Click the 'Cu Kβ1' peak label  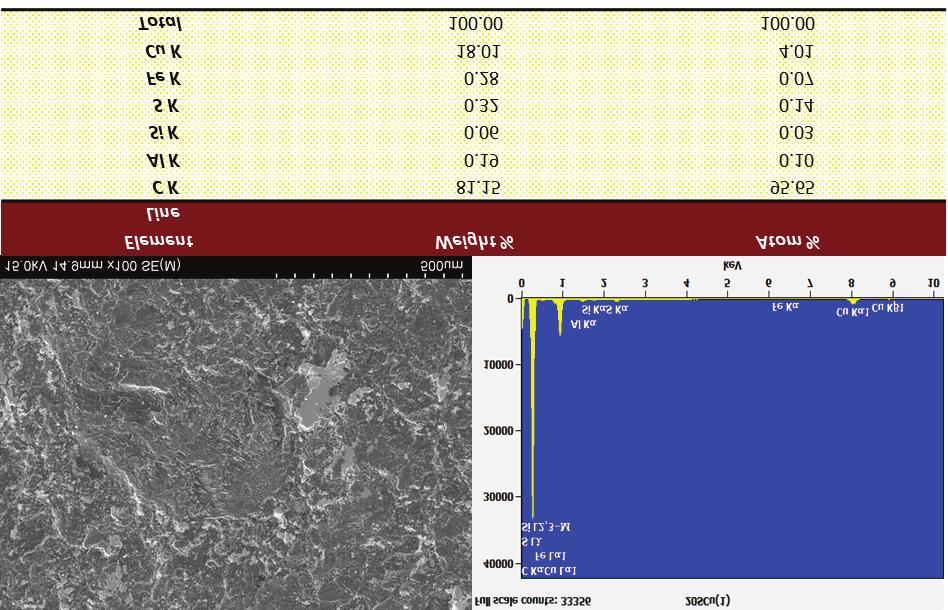click(x=888, y=308)
